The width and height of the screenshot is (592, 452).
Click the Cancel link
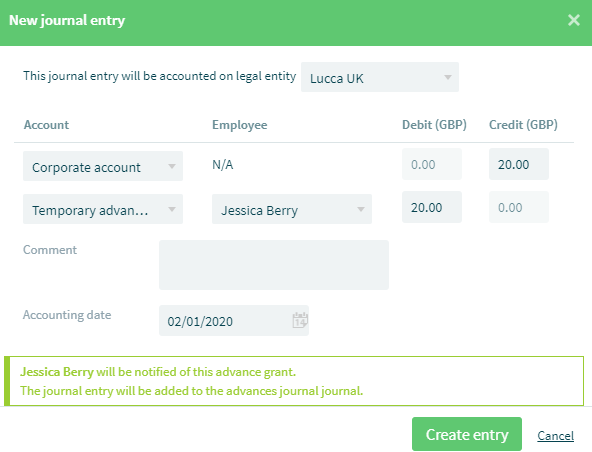pyautogui.click(x=555, y=436)
